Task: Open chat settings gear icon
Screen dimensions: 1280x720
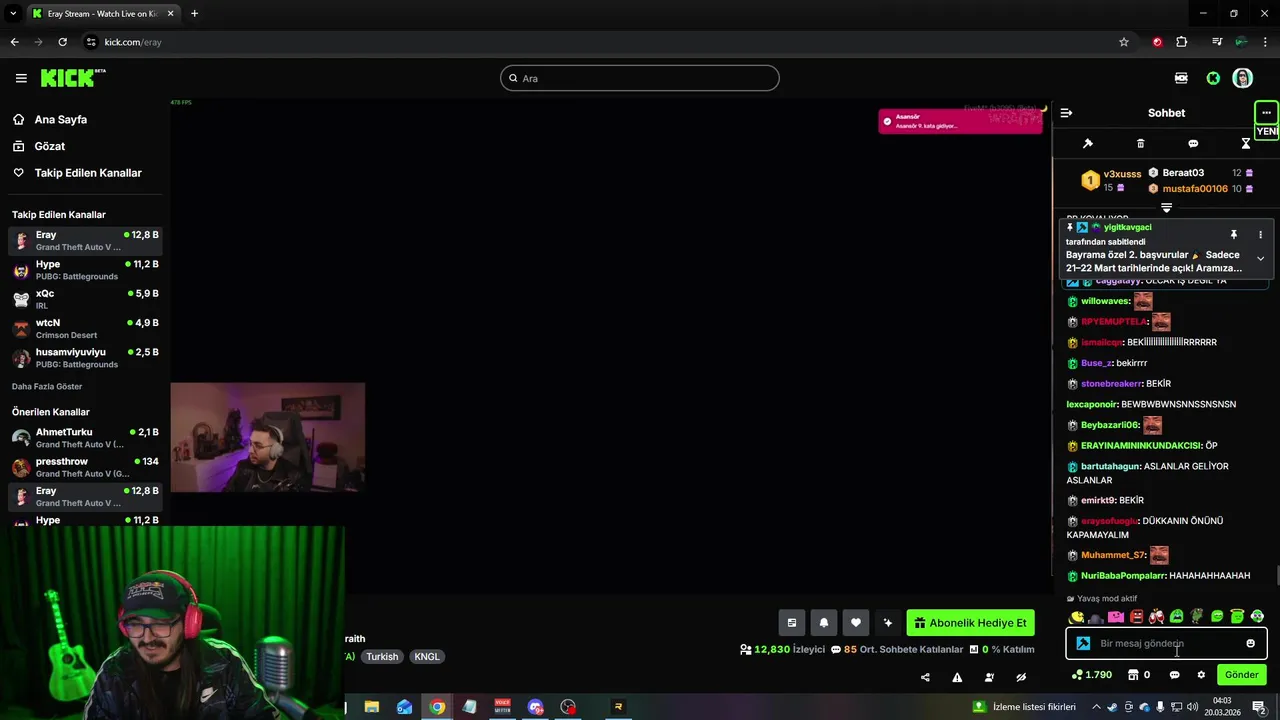Action: [1201, 675]
